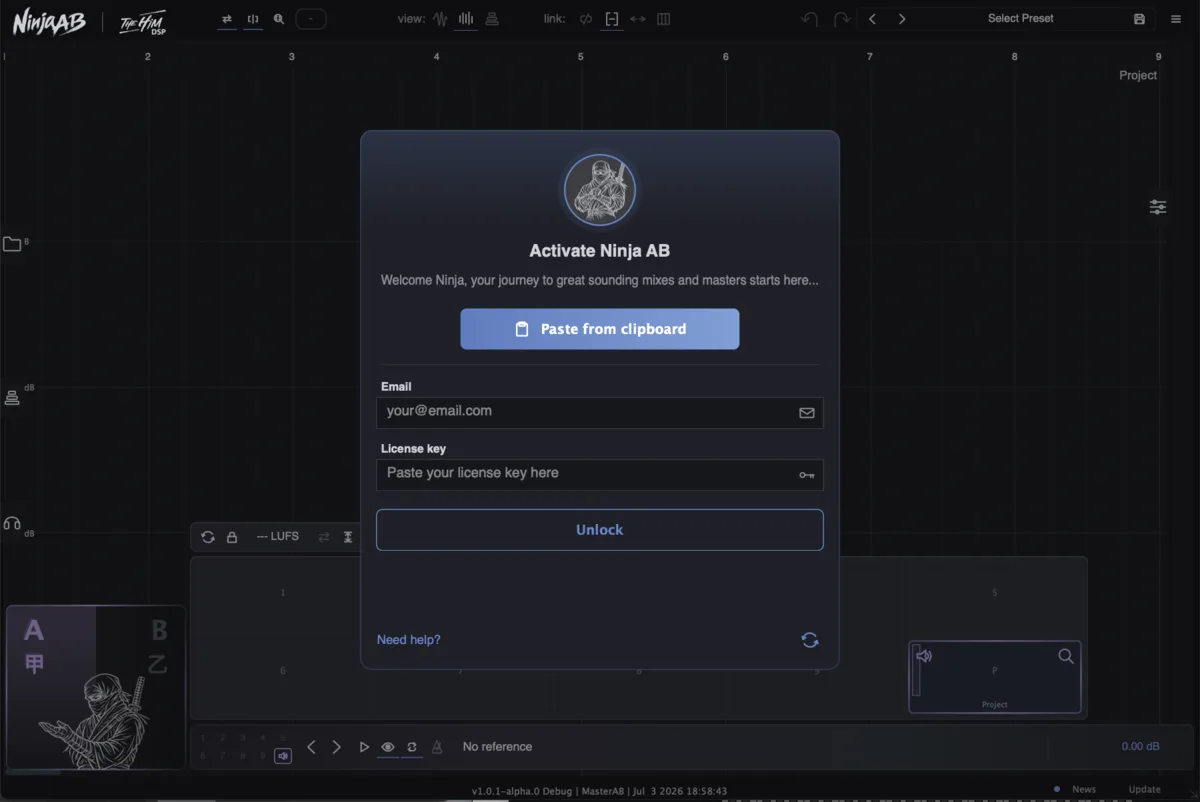Screen dimensions: 1200x802
Task: Toggle the mirror/flip icon in top toolbar
Action: coord(253,19)
